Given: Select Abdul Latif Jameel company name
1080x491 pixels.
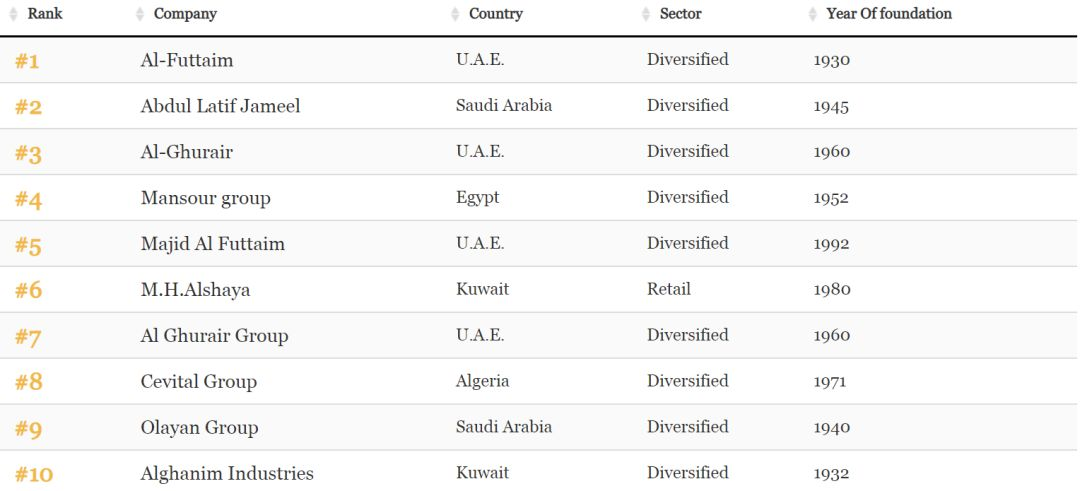Looking at the screenshot, I should [220, 106].
